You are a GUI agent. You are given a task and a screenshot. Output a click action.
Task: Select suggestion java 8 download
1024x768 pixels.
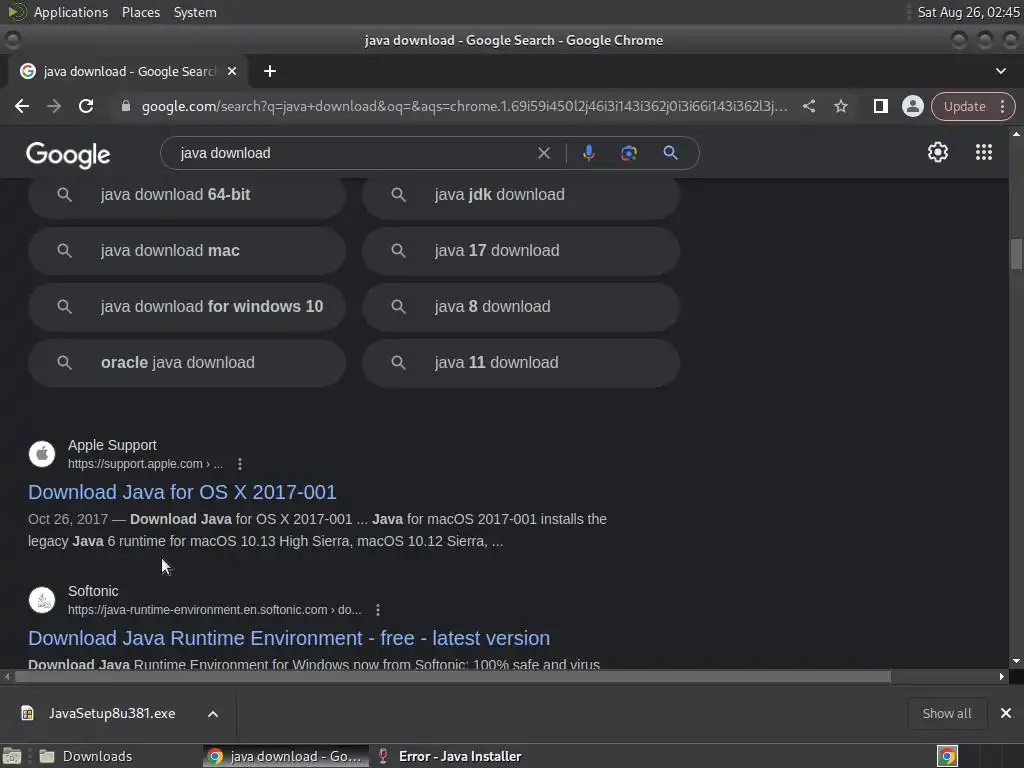(x=521, y=307)
